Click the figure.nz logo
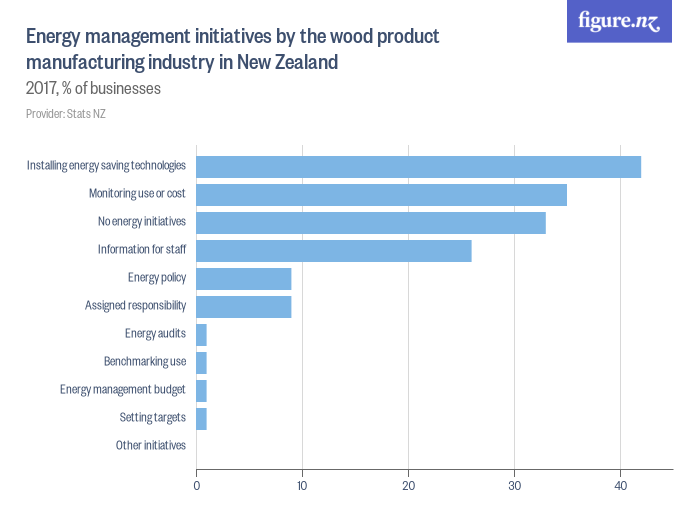The height and width of the screenshot is (525, 700). tap(619, 21)
